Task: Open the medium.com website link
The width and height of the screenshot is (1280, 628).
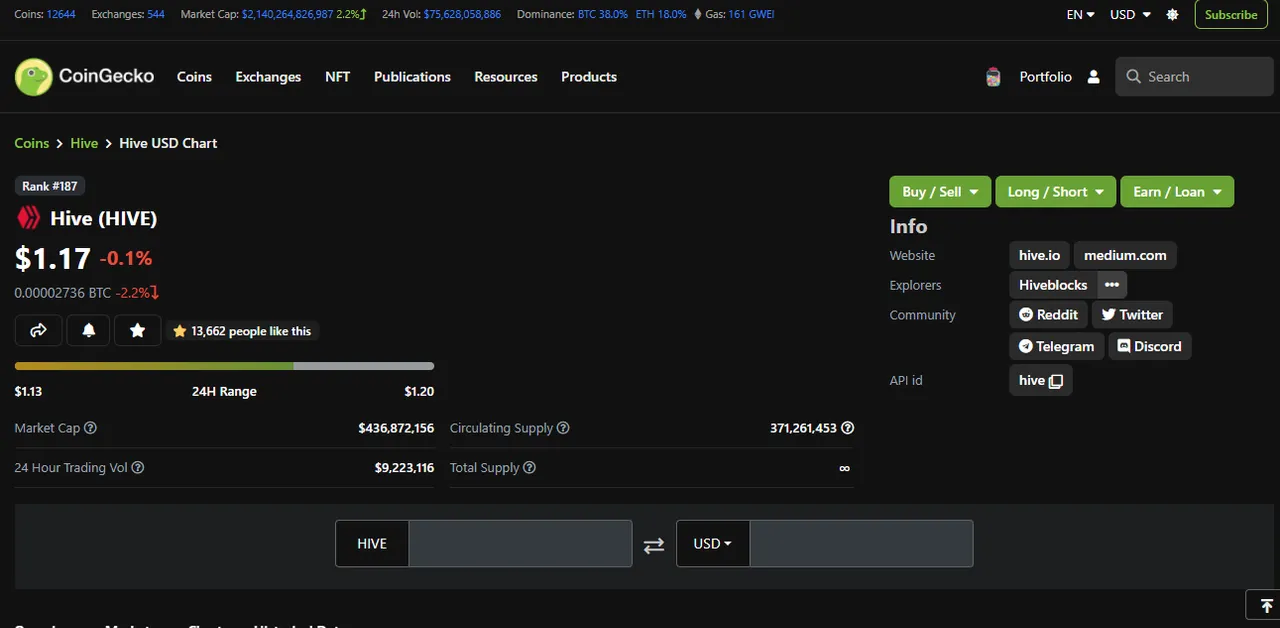Action: tap(1125, 256)
